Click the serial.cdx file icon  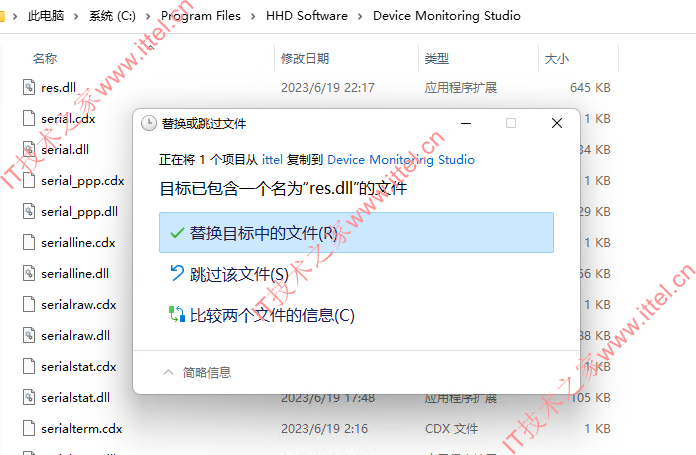point(29,119)
